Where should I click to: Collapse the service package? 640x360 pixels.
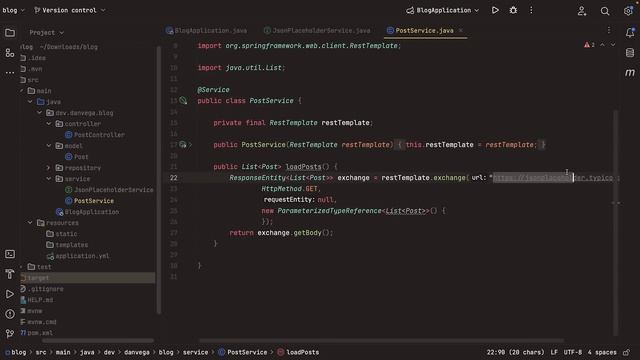pos(49,179)
